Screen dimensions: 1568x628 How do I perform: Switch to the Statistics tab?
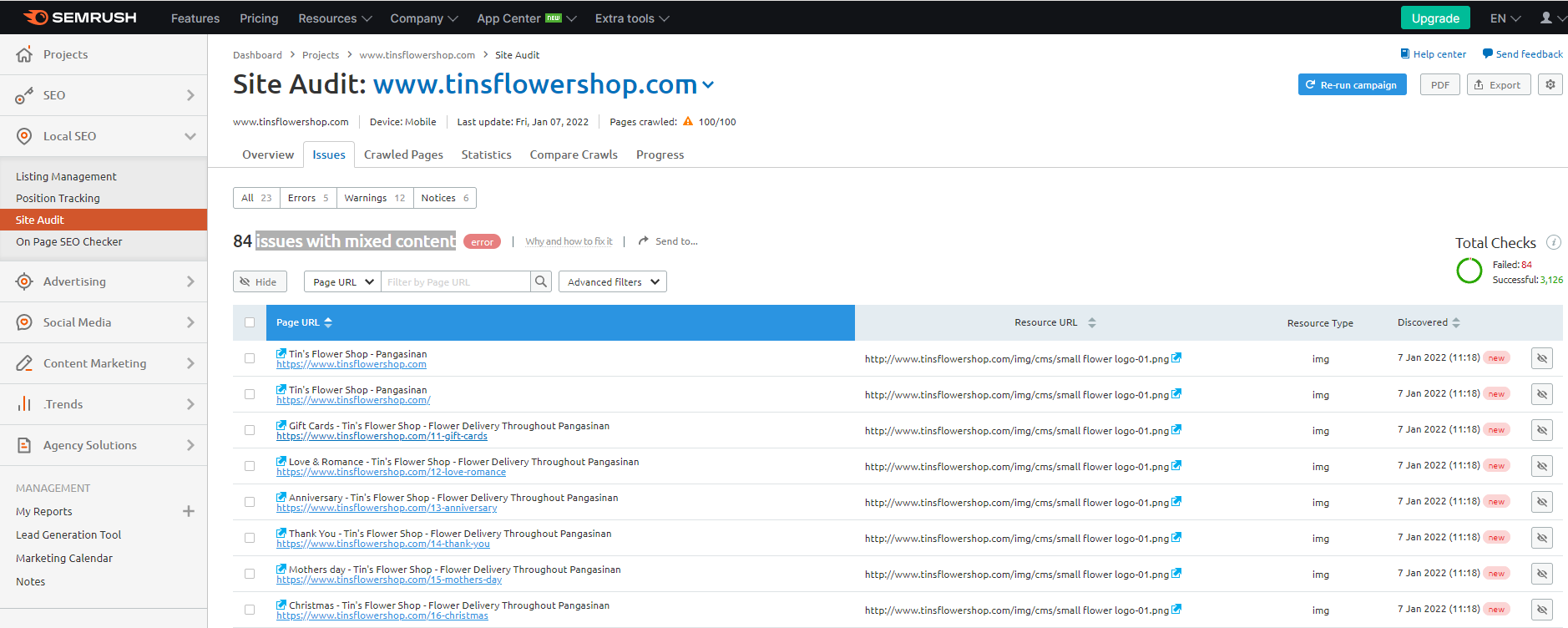[486, 154]
